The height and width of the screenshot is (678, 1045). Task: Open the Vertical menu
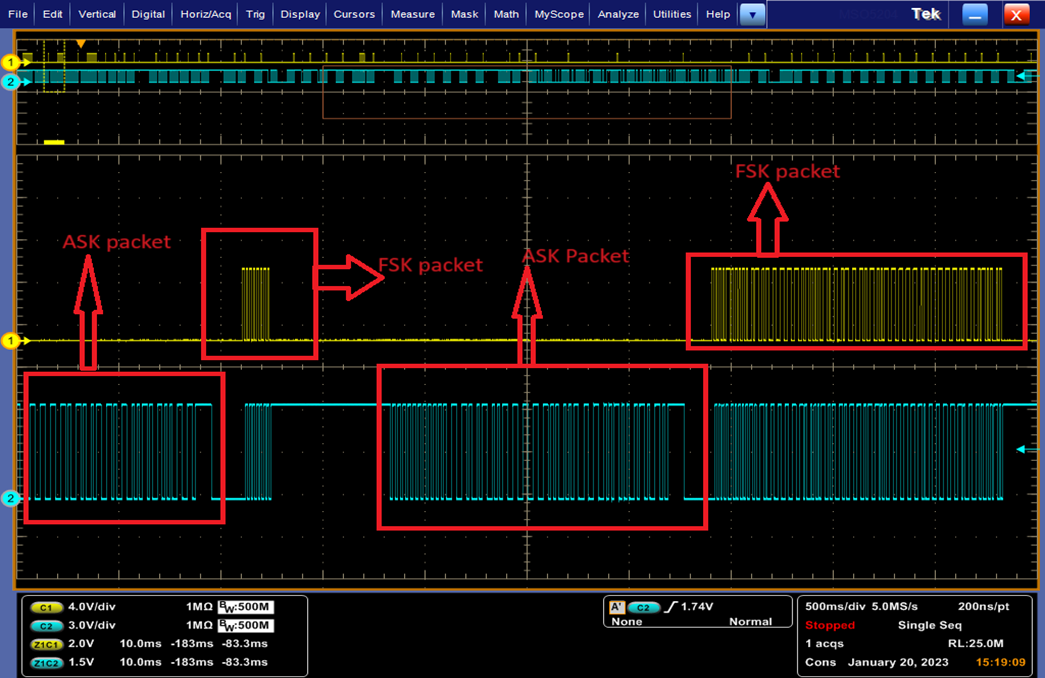(x=97, y=15)
